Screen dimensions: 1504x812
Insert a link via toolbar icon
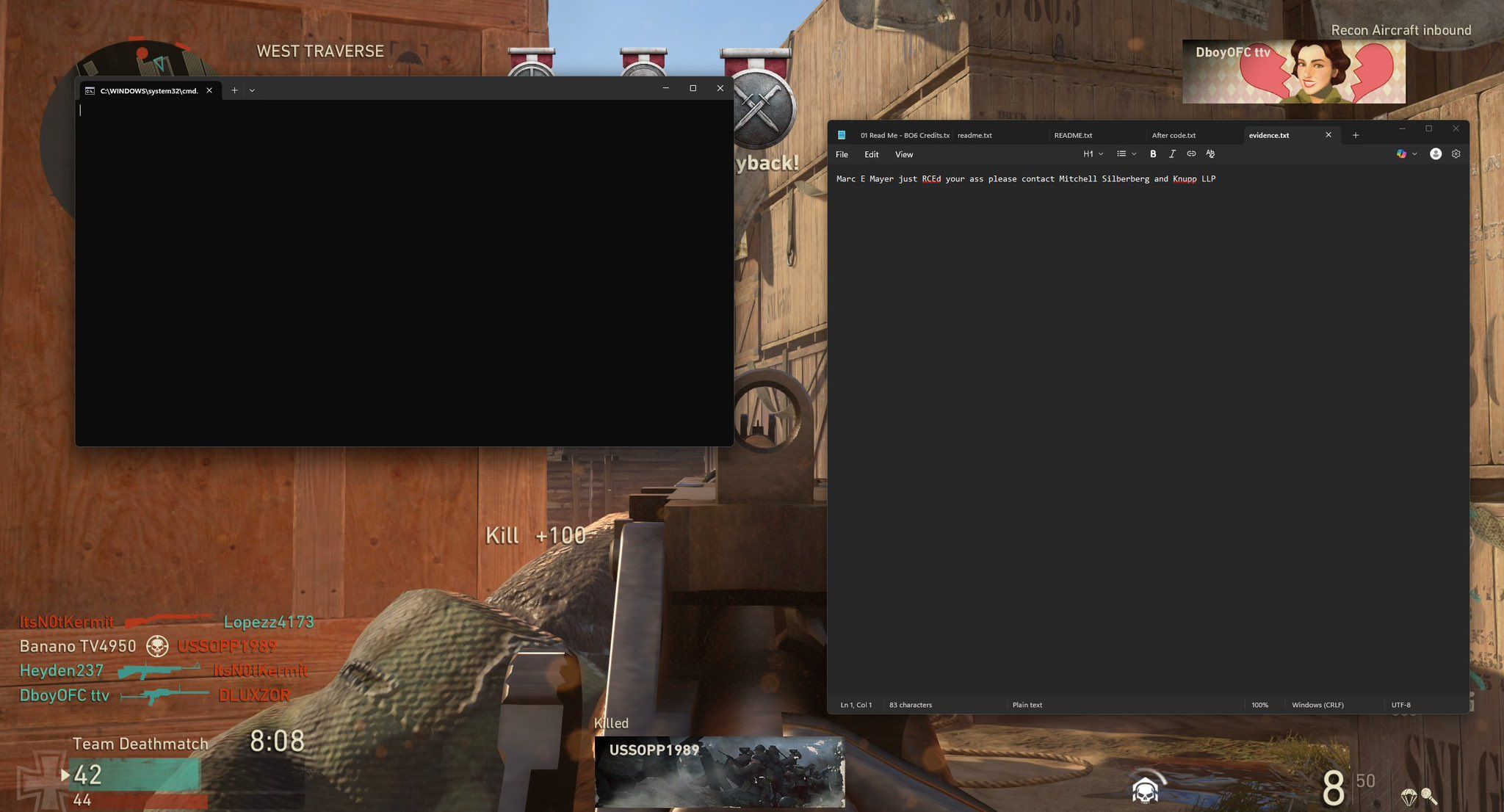[1191, 154]
